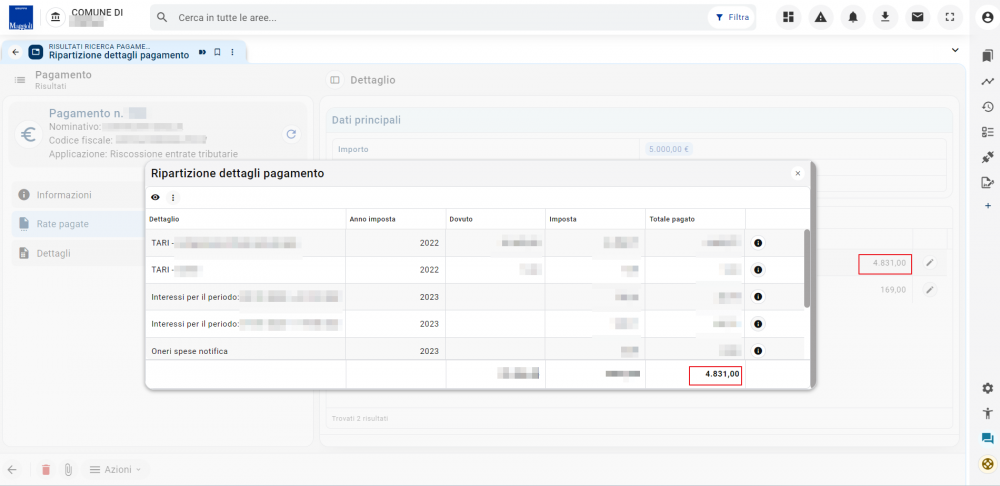Image resolution: width=1000 pixels, height=486 pixels.
Task: Open info for the first TARI row
Action: (758, 243)
